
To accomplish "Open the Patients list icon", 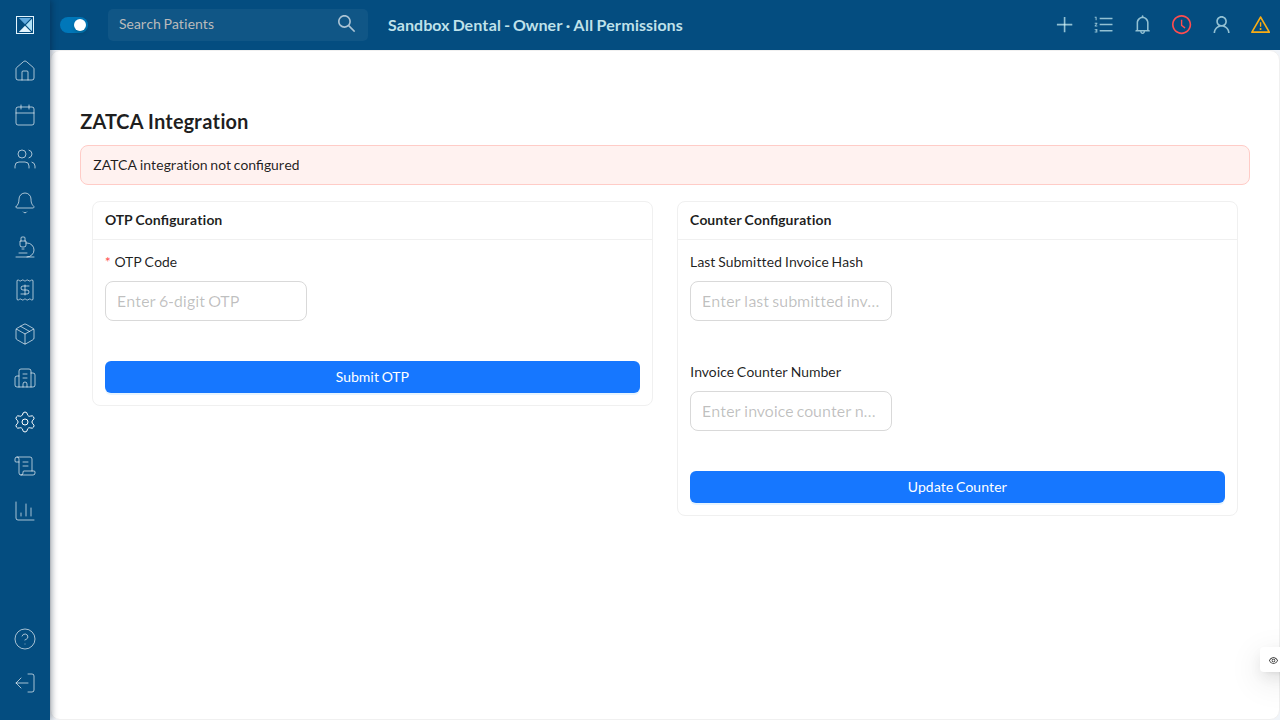I will [x=25, y=159].
